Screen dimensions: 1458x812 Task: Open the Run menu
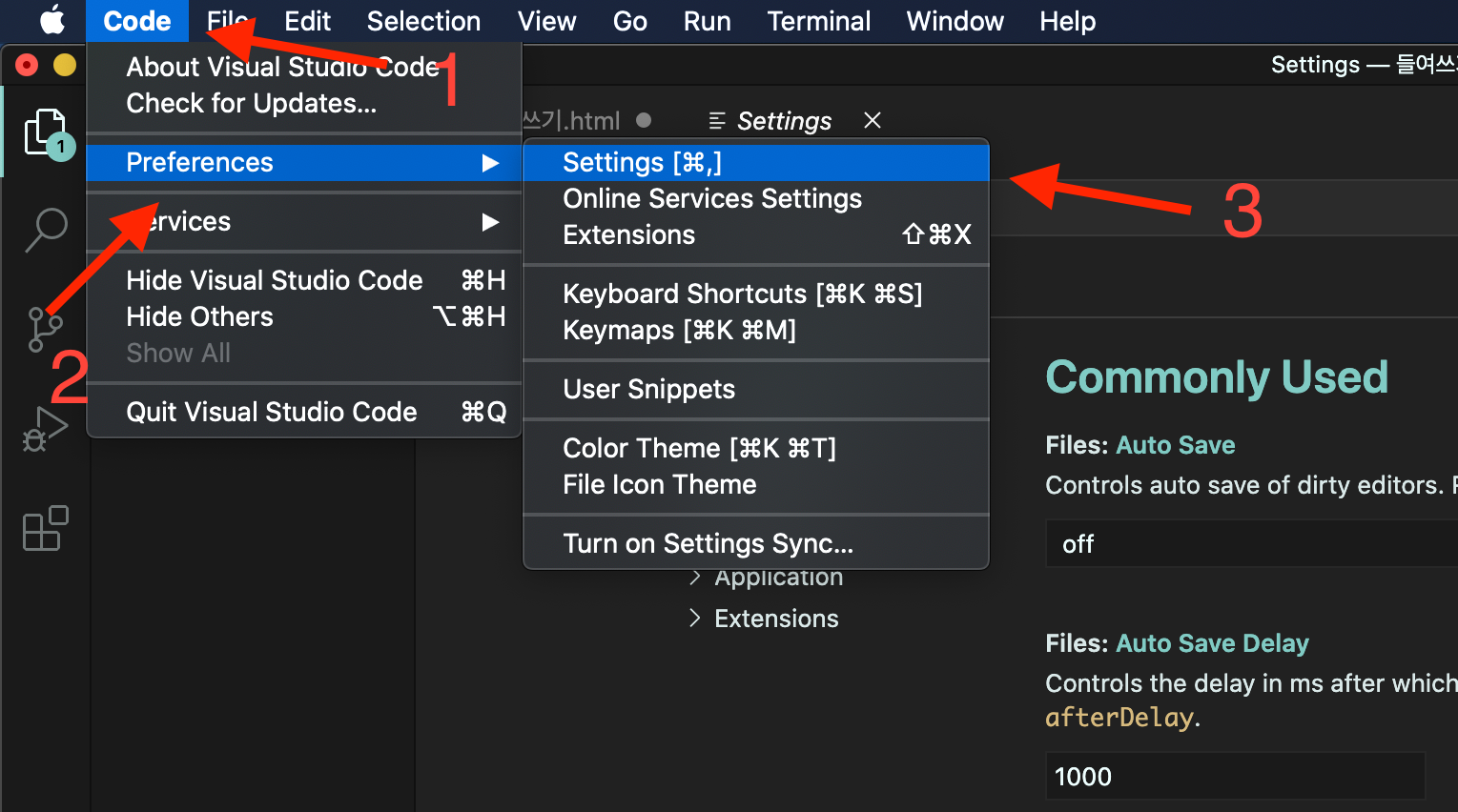707,21
